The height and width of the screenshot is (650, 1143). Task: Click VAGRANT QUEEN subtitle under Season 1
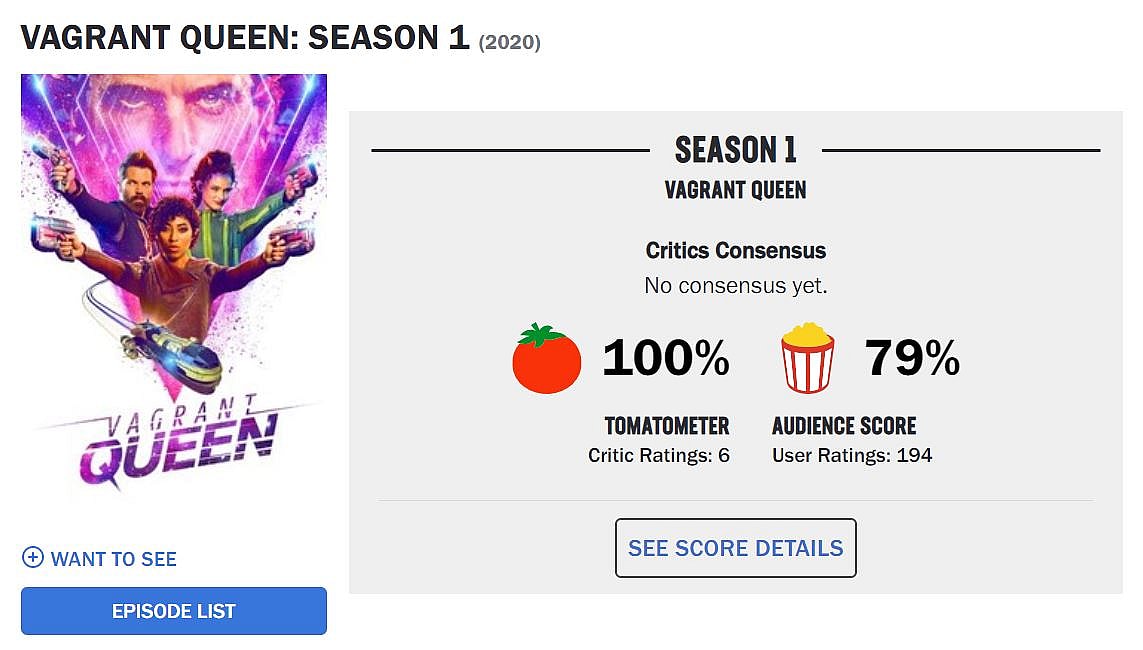[736, 190]
